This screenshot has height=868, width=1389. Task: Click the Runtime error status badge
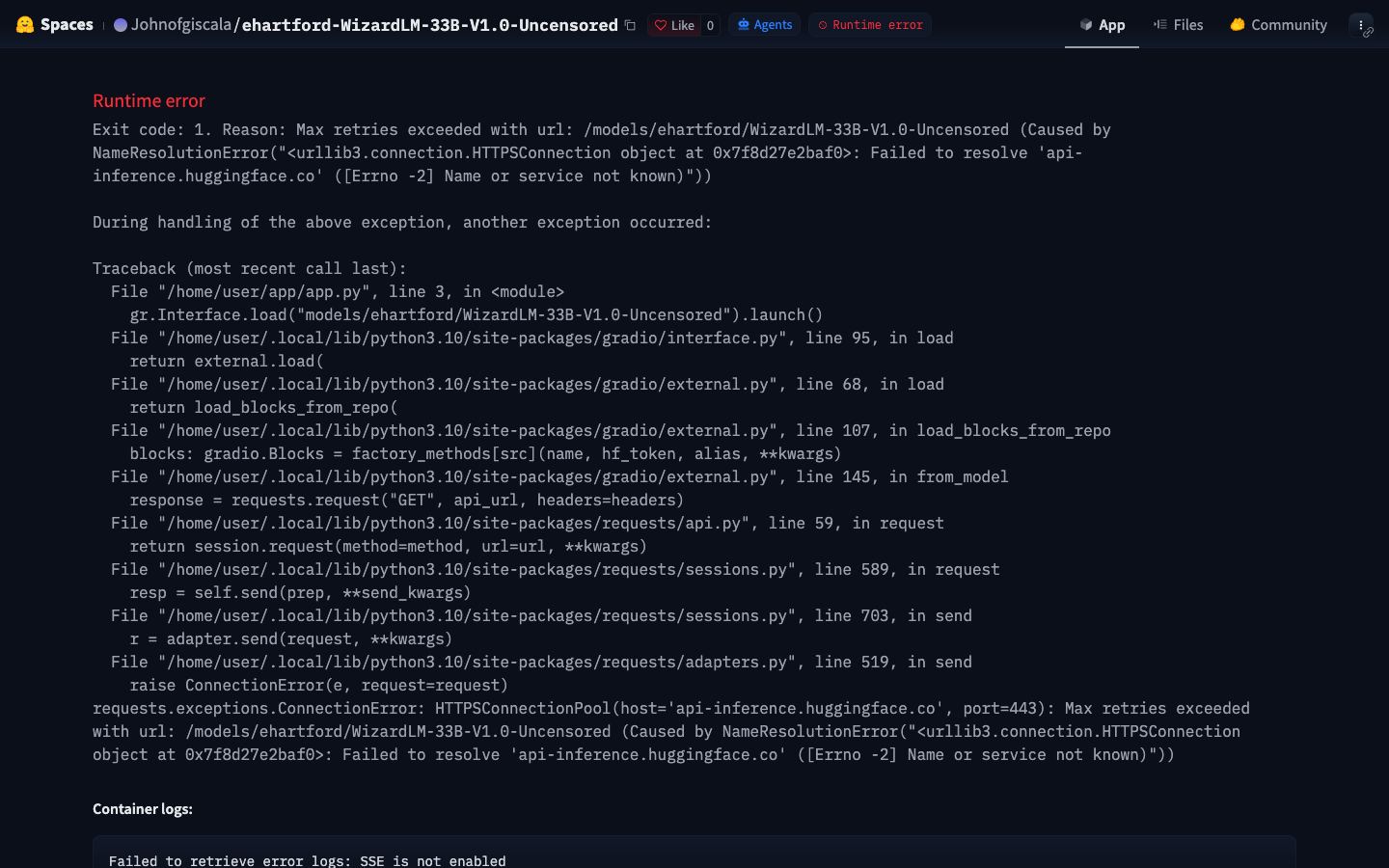click(x=870, y=25)
